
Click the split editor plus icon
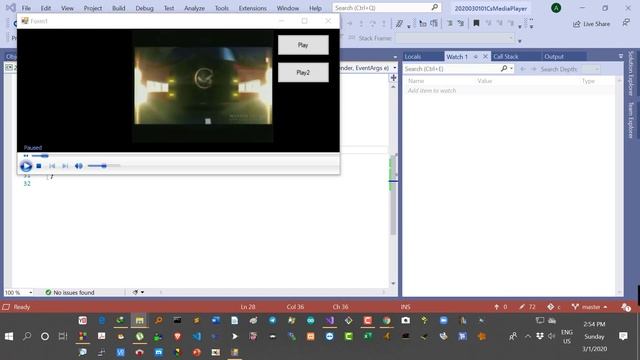[393, 78]
